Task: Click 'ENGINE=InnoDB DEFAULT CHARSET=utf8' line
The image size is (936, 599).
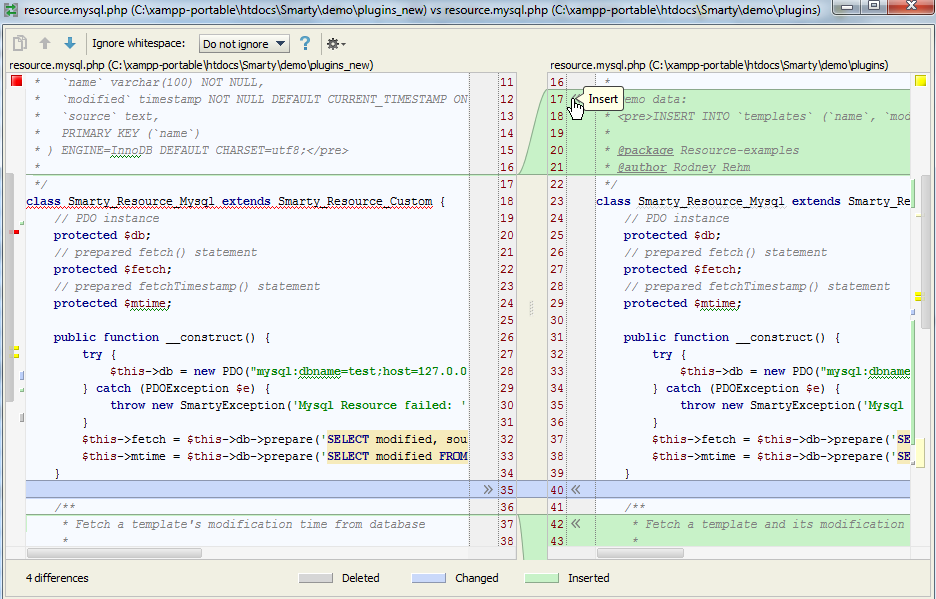Action: click(x=191, y=150)
